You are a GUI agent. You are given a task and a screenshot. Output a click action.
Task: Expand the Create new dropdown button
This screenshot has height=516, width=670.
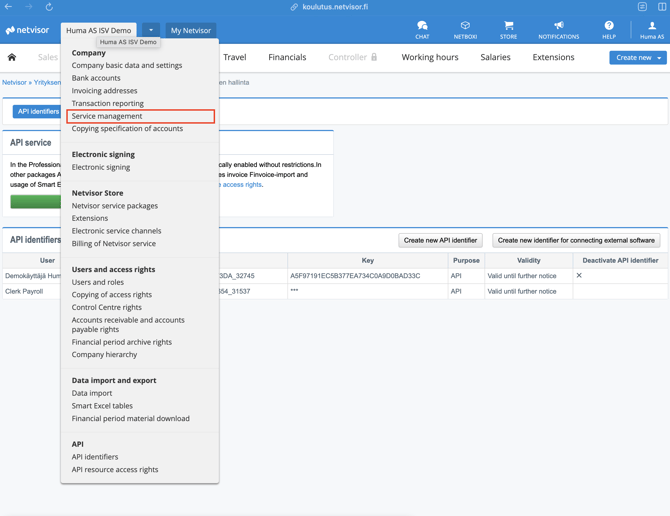[637, 58]
